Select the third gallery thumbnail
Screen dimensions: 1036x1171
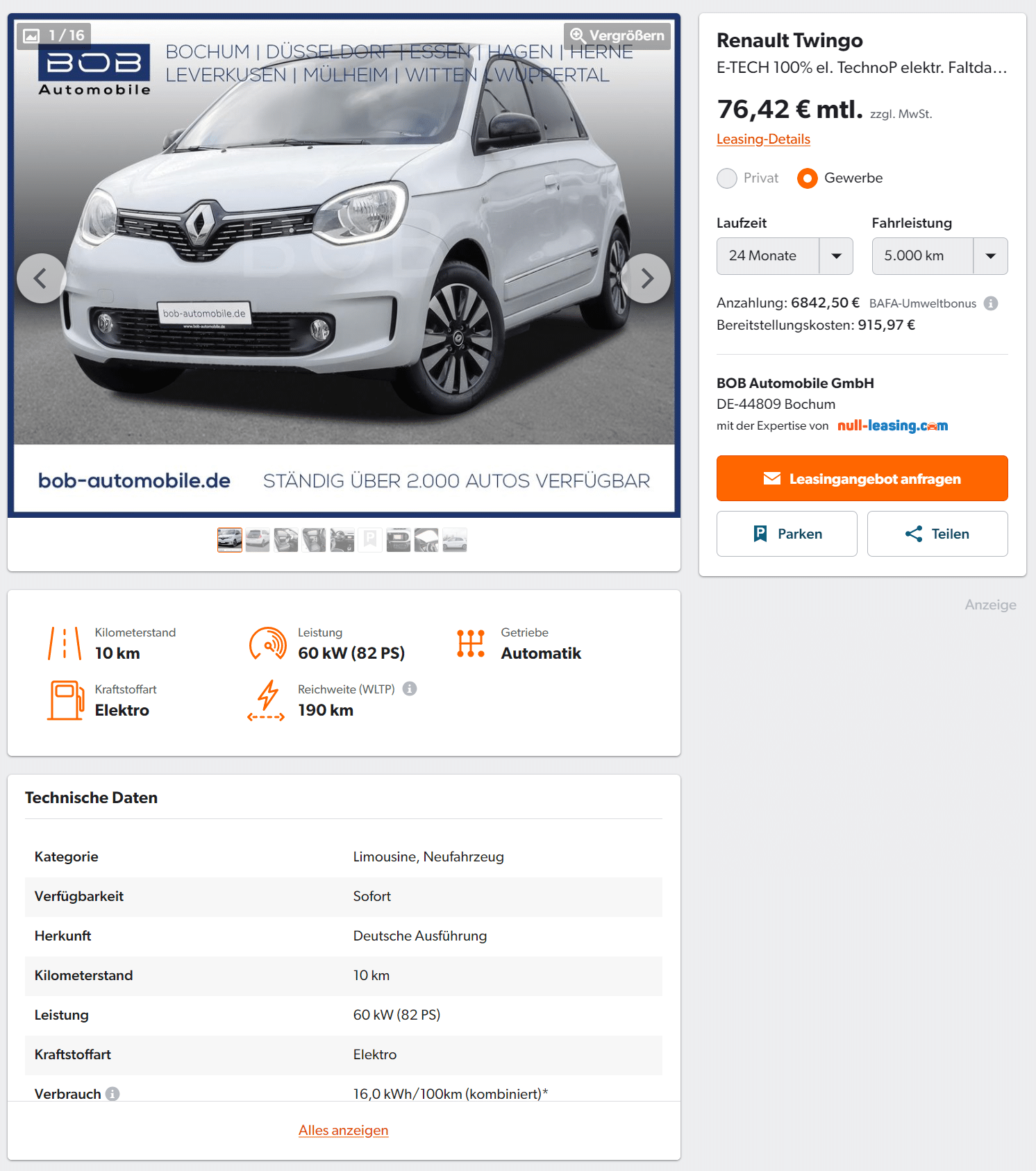pos(286,539)
